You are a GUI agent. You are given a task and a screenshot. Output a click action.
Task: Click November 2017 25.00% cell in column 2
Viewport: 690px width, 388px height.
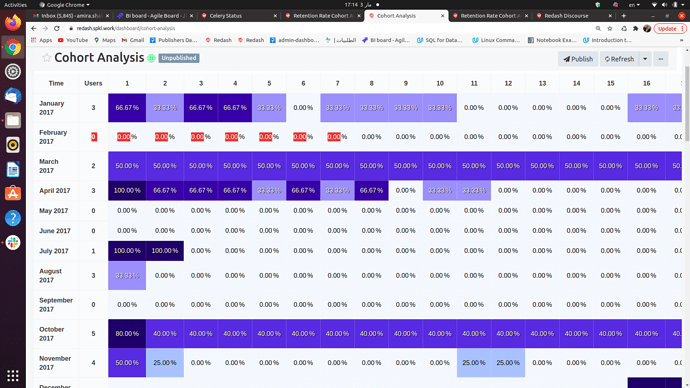coord(165,363)
